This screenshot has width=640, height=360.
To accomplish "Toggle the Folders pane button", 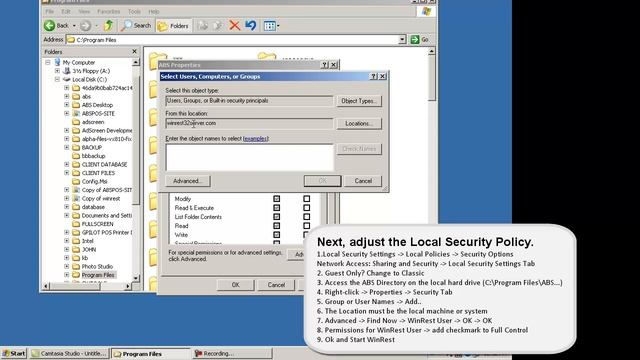I will pyautogui.click(x=173, y=26).
